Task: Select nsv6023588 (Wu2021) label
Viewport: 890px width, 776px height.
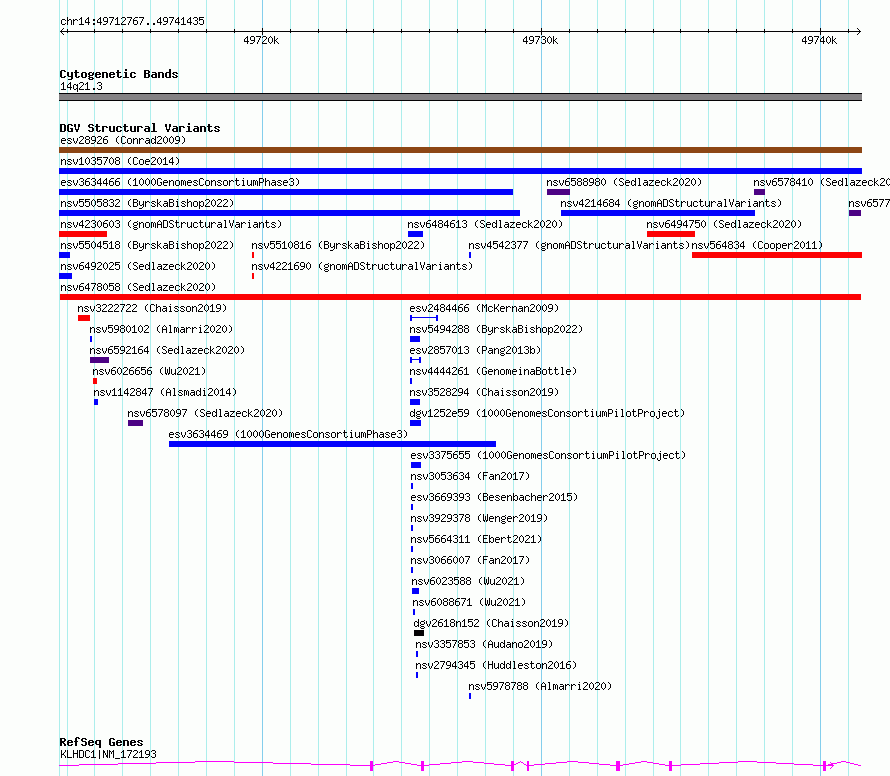Action: pyautogui.click(x=468, y=581)
